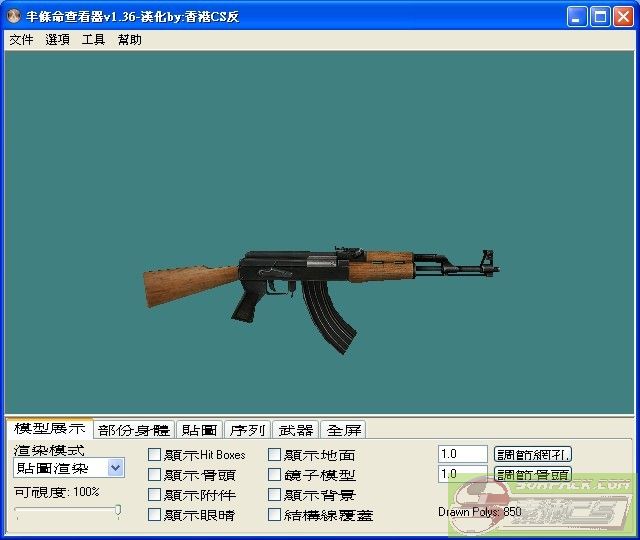
Task: Select the 武器 tab
Action: 295,430
